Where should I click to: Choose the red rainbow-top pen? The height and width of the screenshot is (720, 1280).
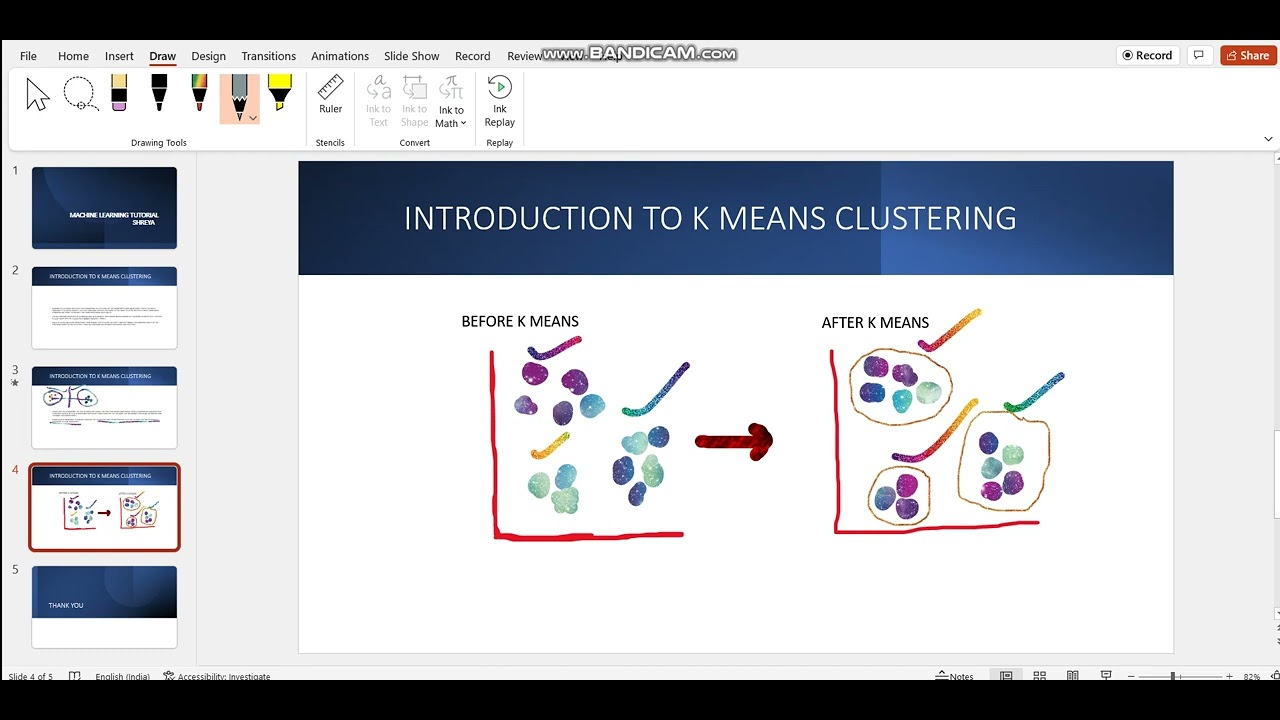(199, 92)
